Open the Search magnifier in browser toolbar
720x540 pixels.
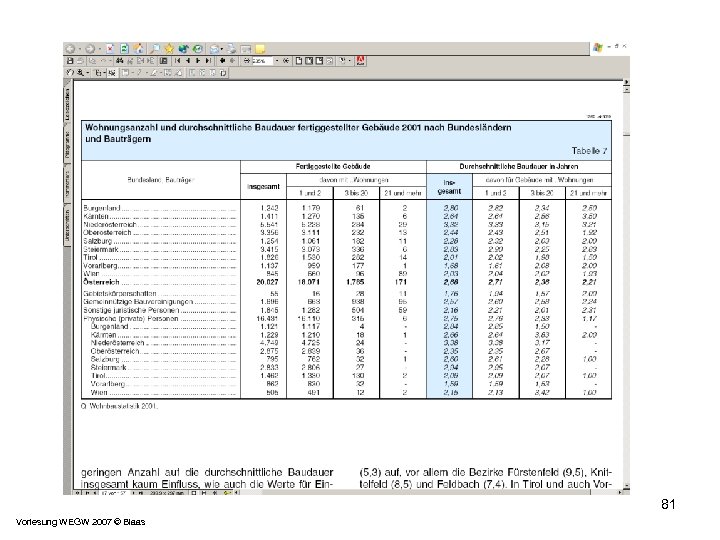[x=155, y=49]
